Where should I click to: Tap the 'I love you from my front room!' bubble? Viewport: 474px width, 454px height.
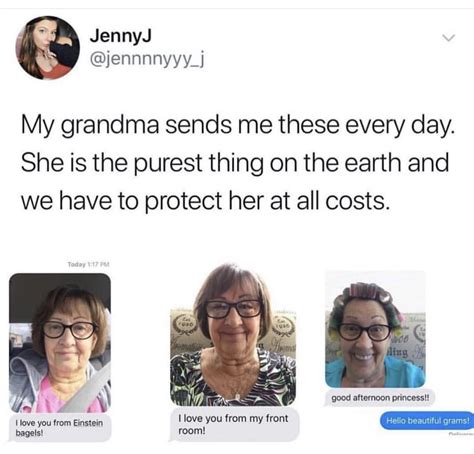(234, 423)
